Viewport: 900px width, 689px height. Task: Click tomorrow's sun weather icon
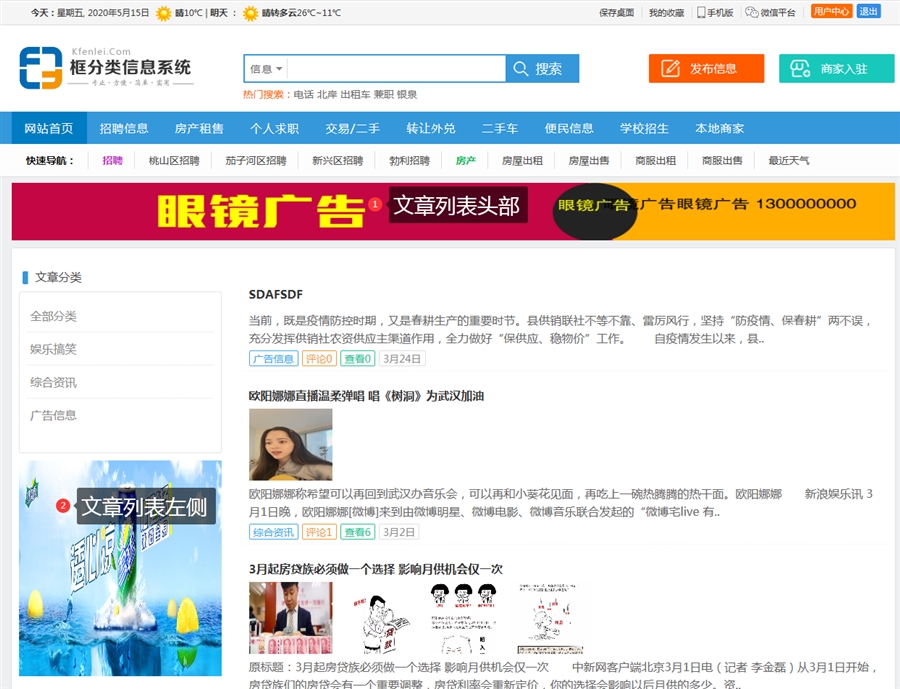pyautogui.click(x=249, y=13)
